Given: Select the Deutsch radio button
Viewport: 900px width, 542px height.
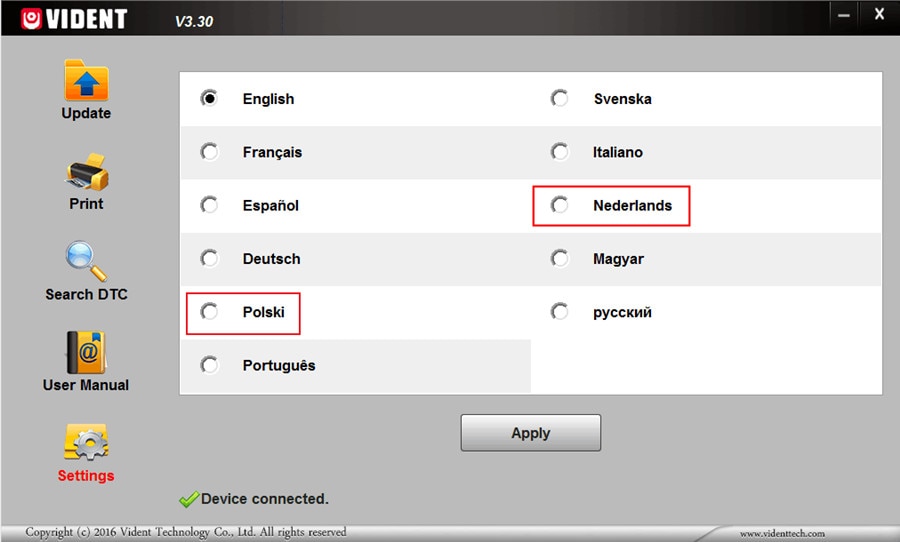Looking at the screenshot, I should click(209, 258).
